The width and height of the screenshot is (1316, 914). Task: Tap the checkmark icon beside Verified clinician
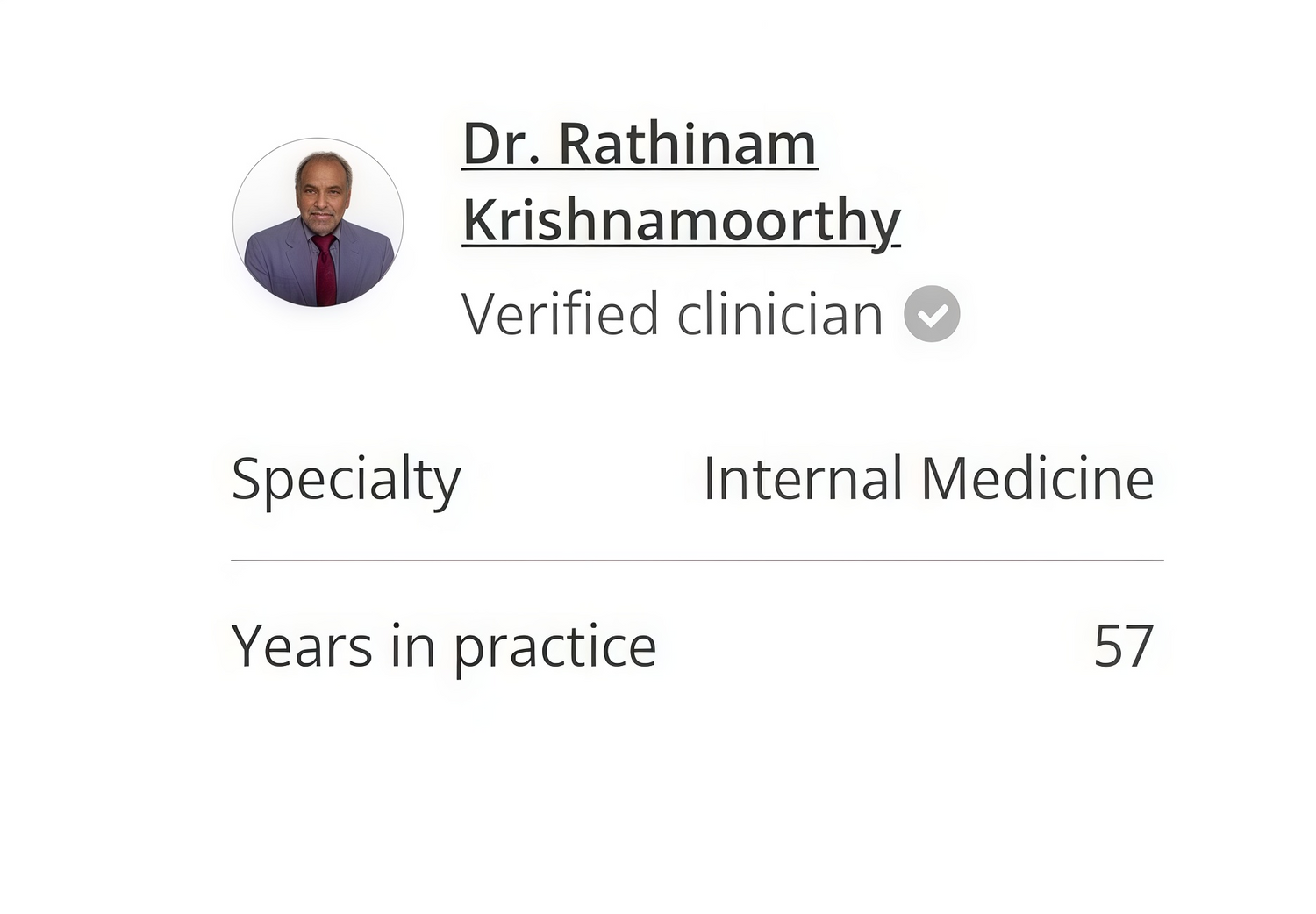pos(932,314)
